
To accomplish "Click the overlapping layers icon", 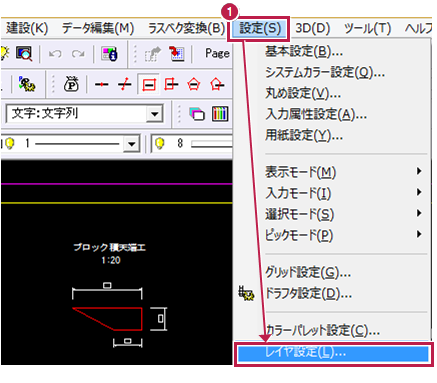I will pos(197,114).
